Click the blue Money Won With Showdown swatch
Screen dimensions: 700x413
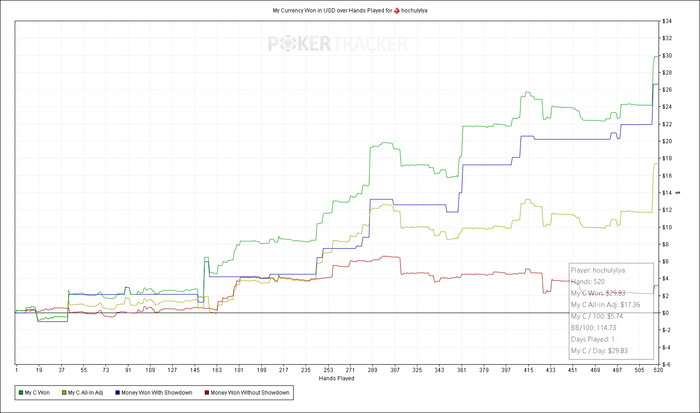click(x=118, y=393)
